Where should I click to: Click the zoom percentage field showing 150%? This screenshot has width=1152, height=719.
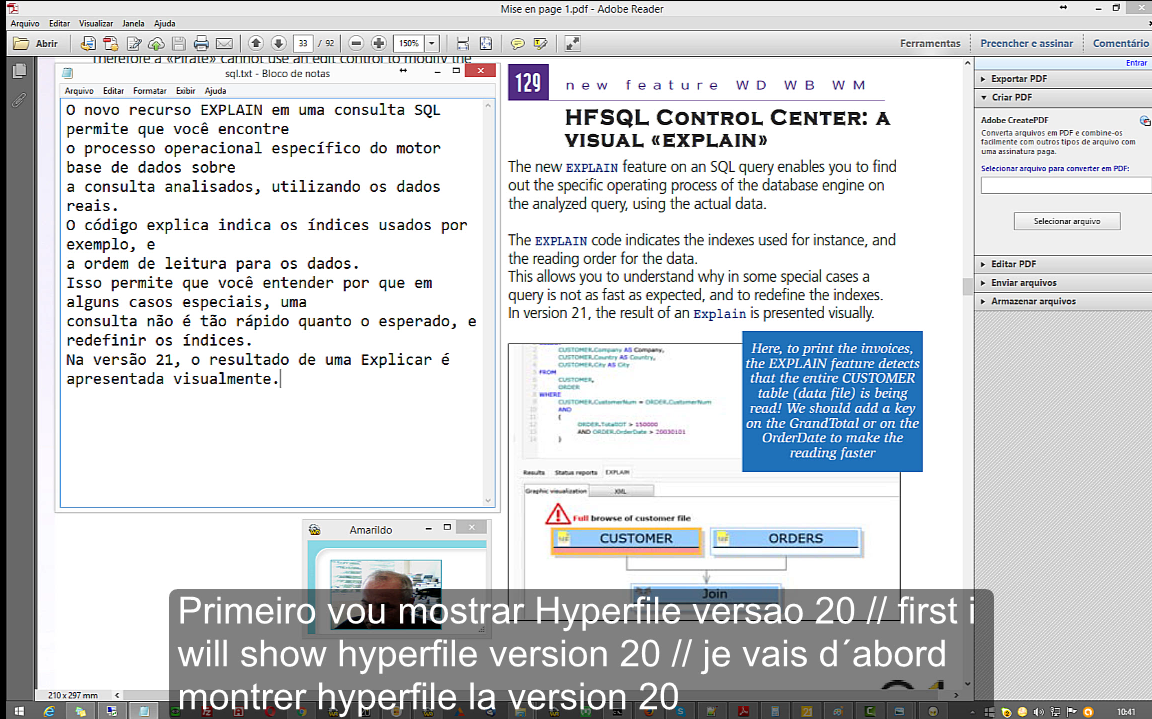tap(409, 43)
